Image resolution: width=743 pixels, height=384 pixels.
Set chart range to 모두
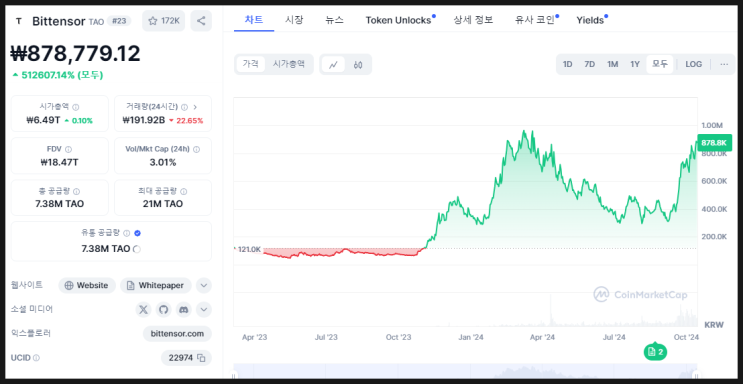(x=660, y=64)
